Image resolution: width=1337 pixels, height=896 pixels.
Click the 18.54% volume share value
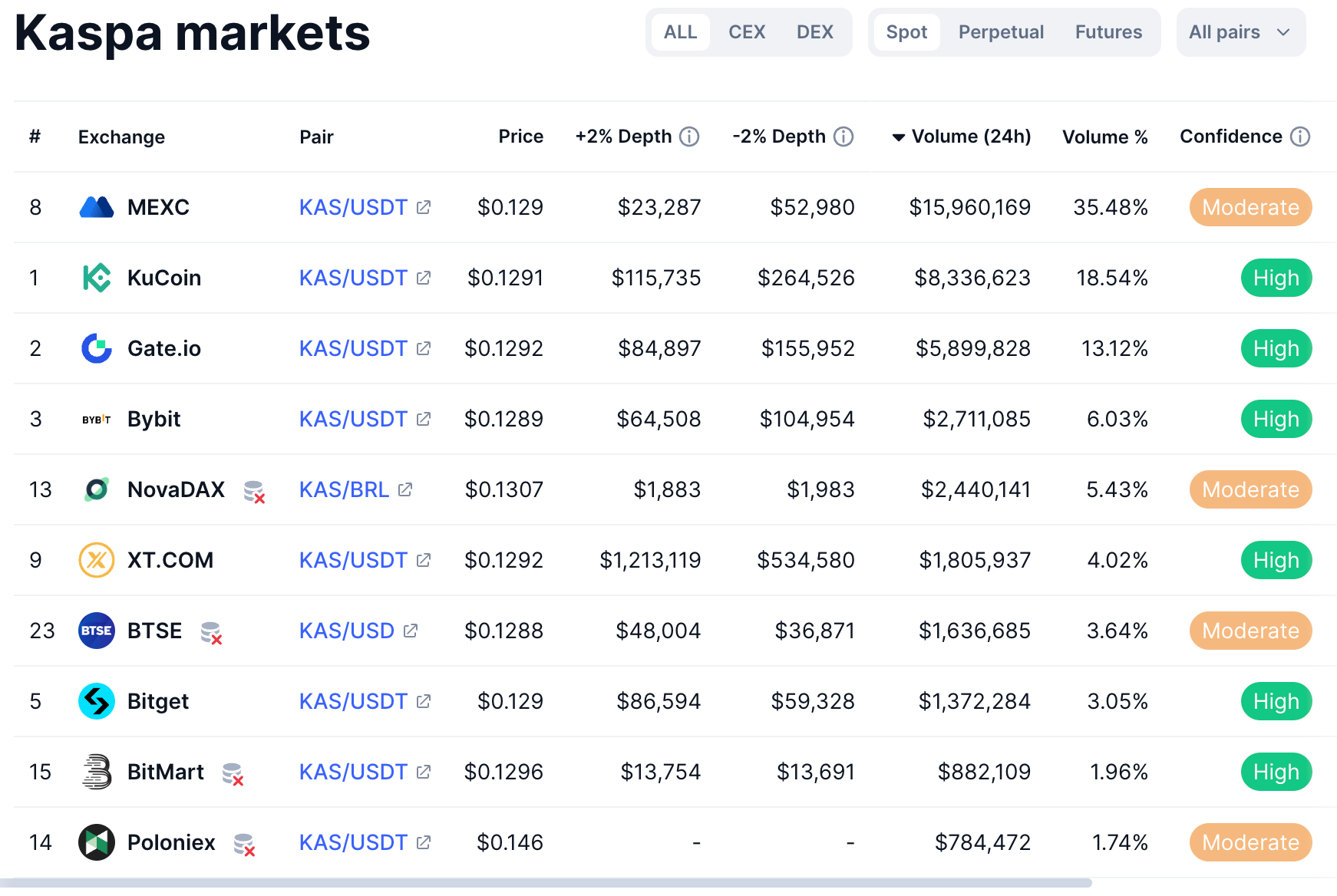(x=1112, y=278)
